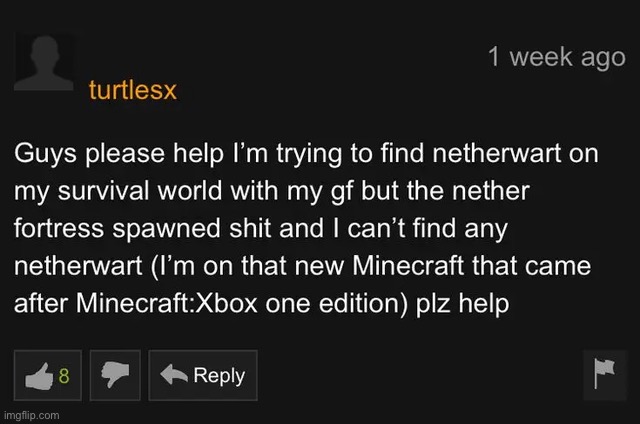Click the Reply button label

point(219,375)
